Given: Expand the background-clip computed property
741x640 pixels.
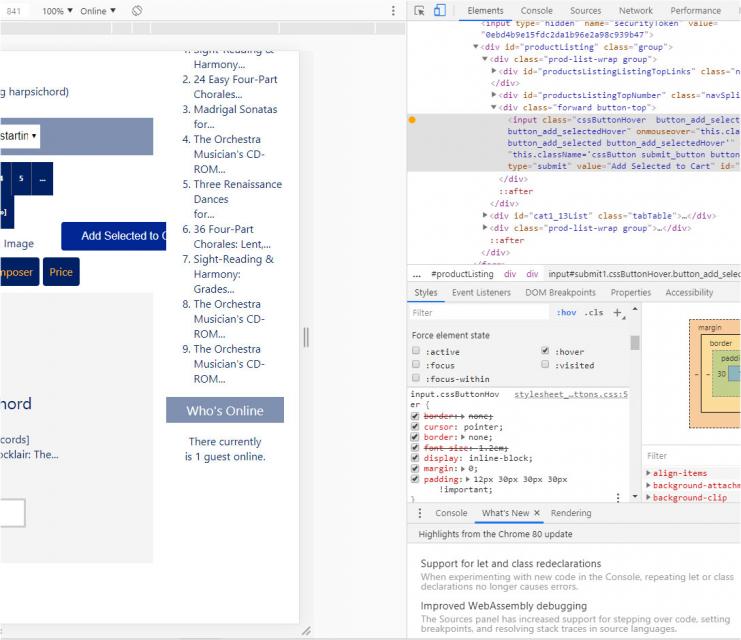Looking at the screenshot, I should [x=648, y=497].
